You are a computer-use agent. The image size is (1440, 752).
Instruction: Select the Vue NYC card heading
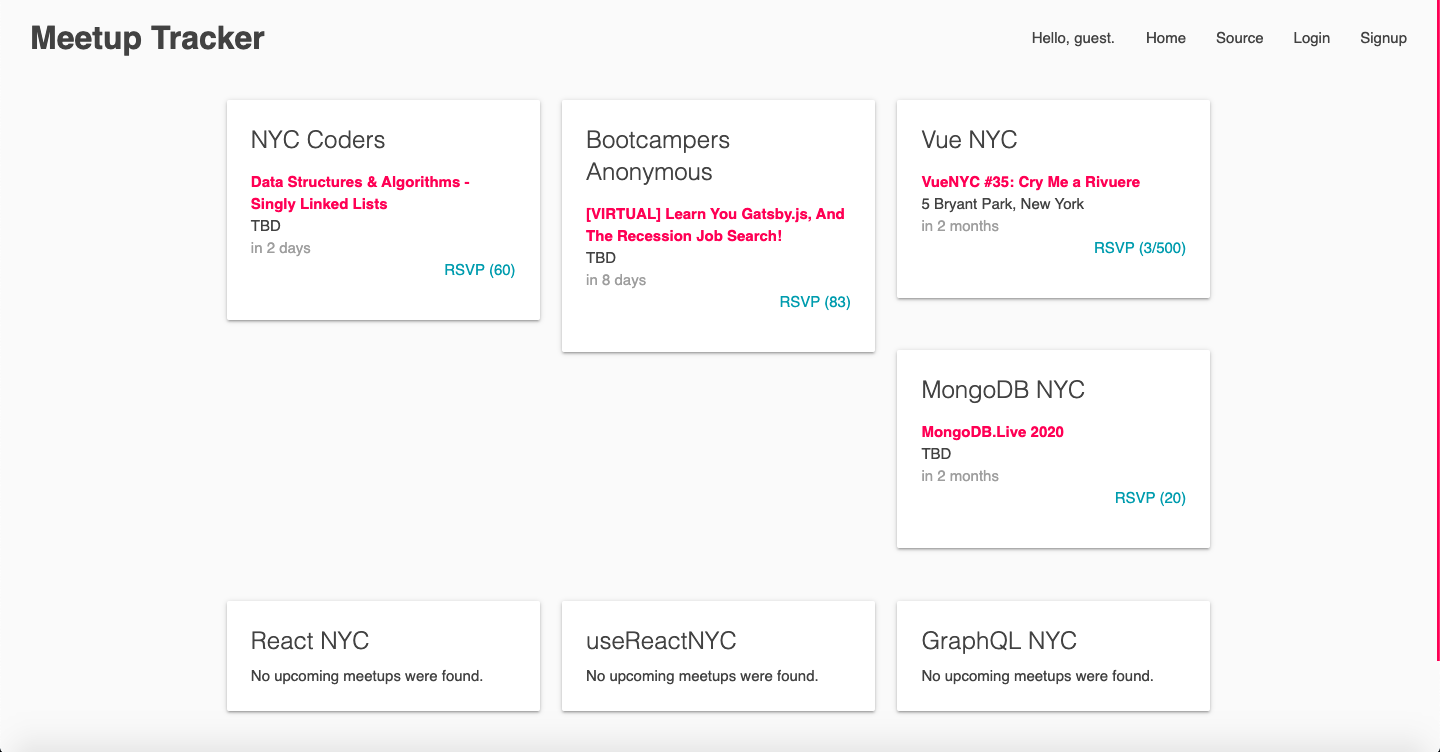(969, 140)
